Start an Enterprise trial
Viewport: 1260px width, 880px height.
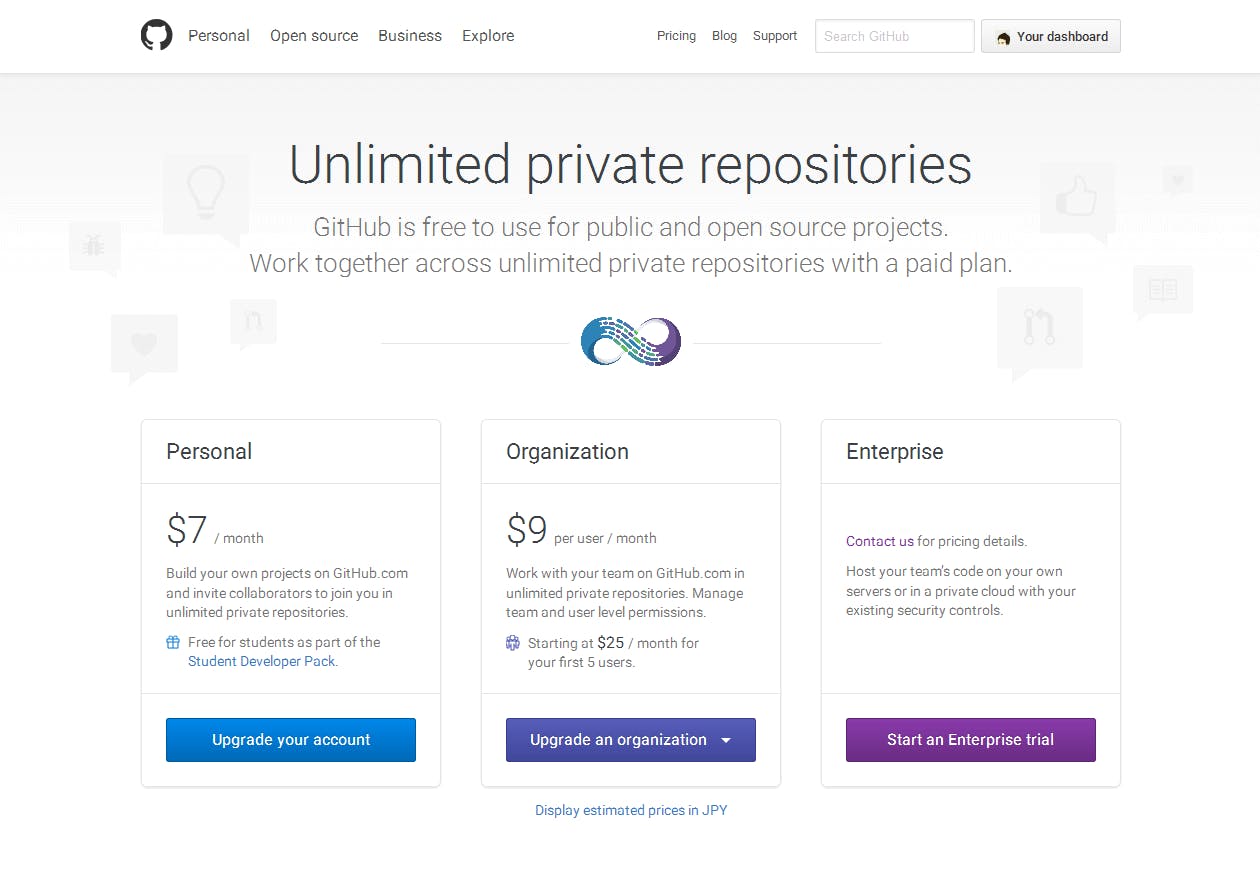pyautogui.click(x=970, y=740)
